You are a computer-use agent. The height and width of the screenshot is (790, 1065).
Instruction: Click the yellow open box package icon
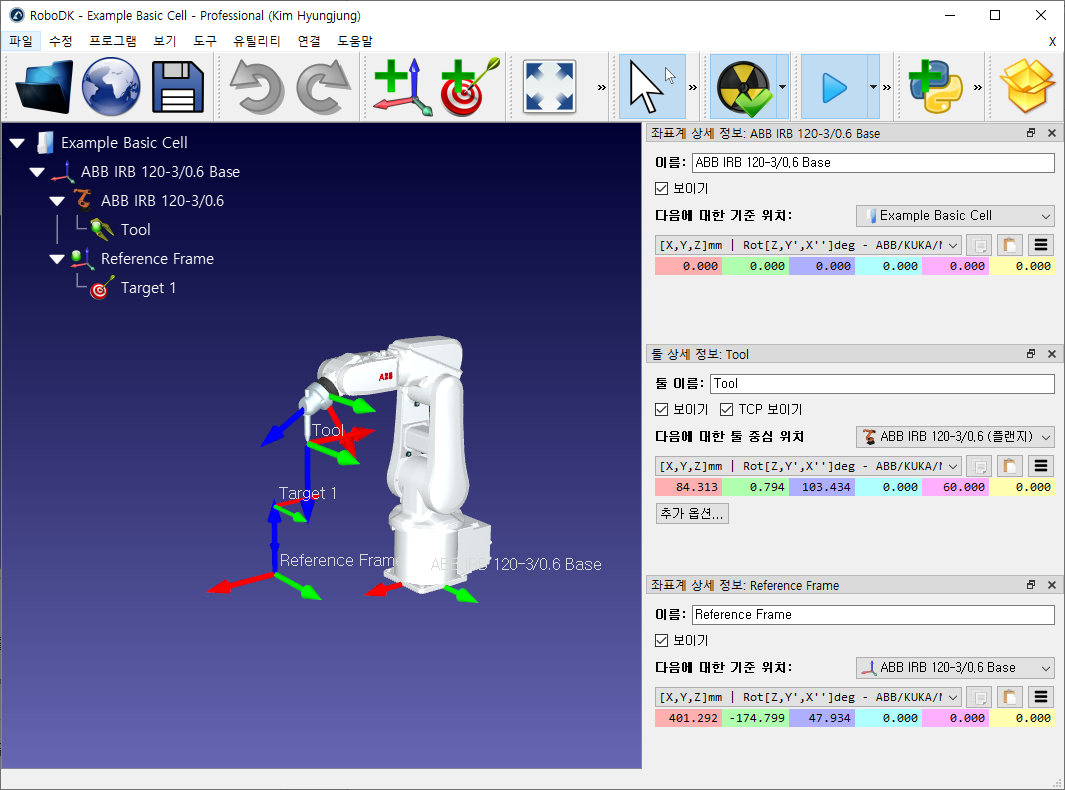tap(1027, 87)
